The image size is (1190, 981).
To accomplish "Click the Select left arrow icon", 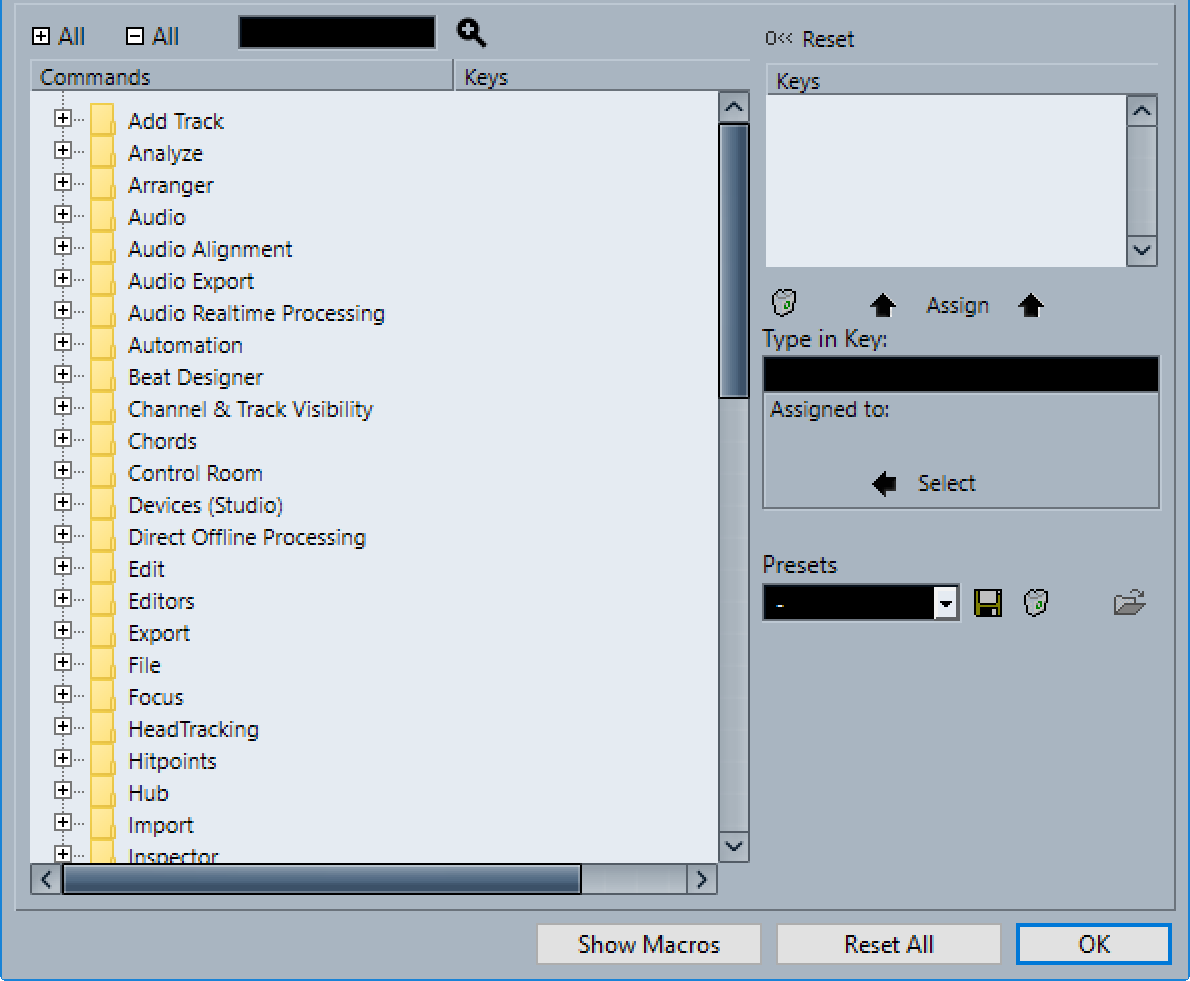I will point(884,483).
